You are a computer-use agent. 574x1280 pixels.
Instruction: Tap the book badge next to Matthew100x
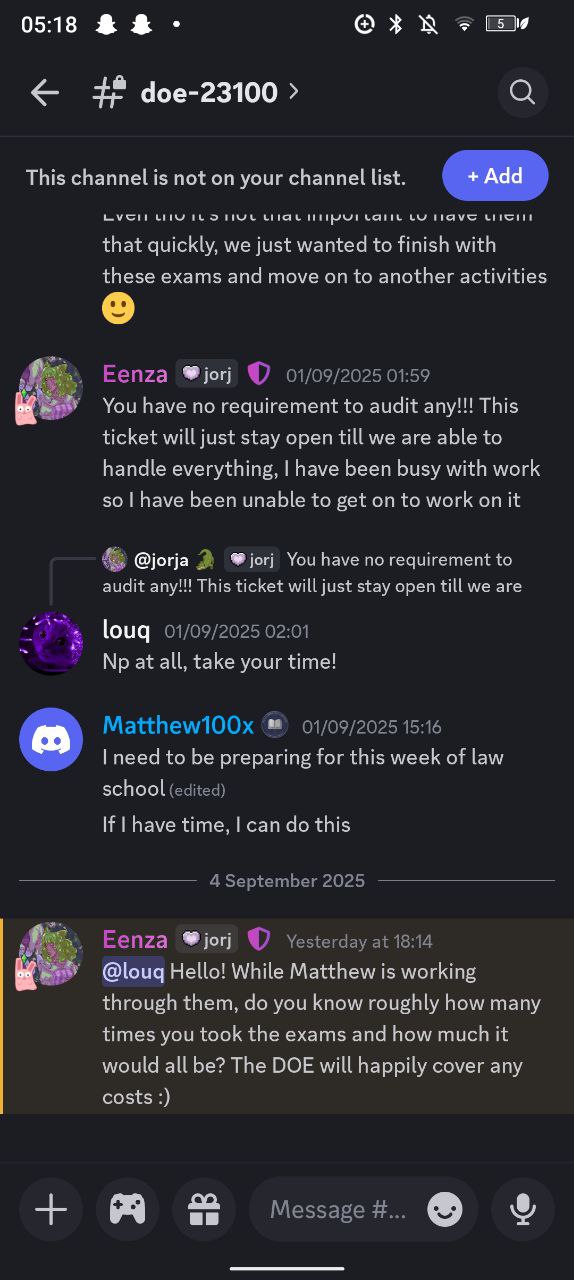(275, 725)
